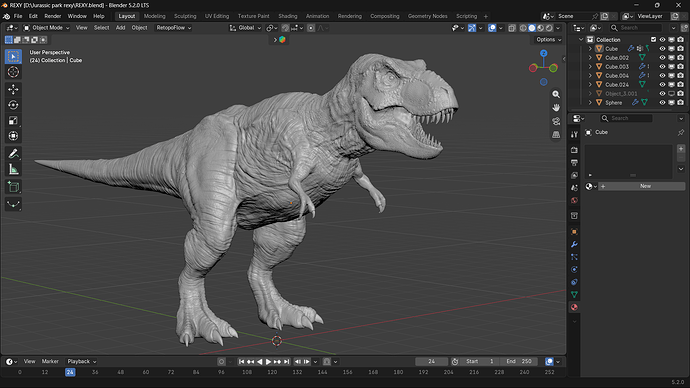Open the Tool properties tab

click(x=574, y=134)
